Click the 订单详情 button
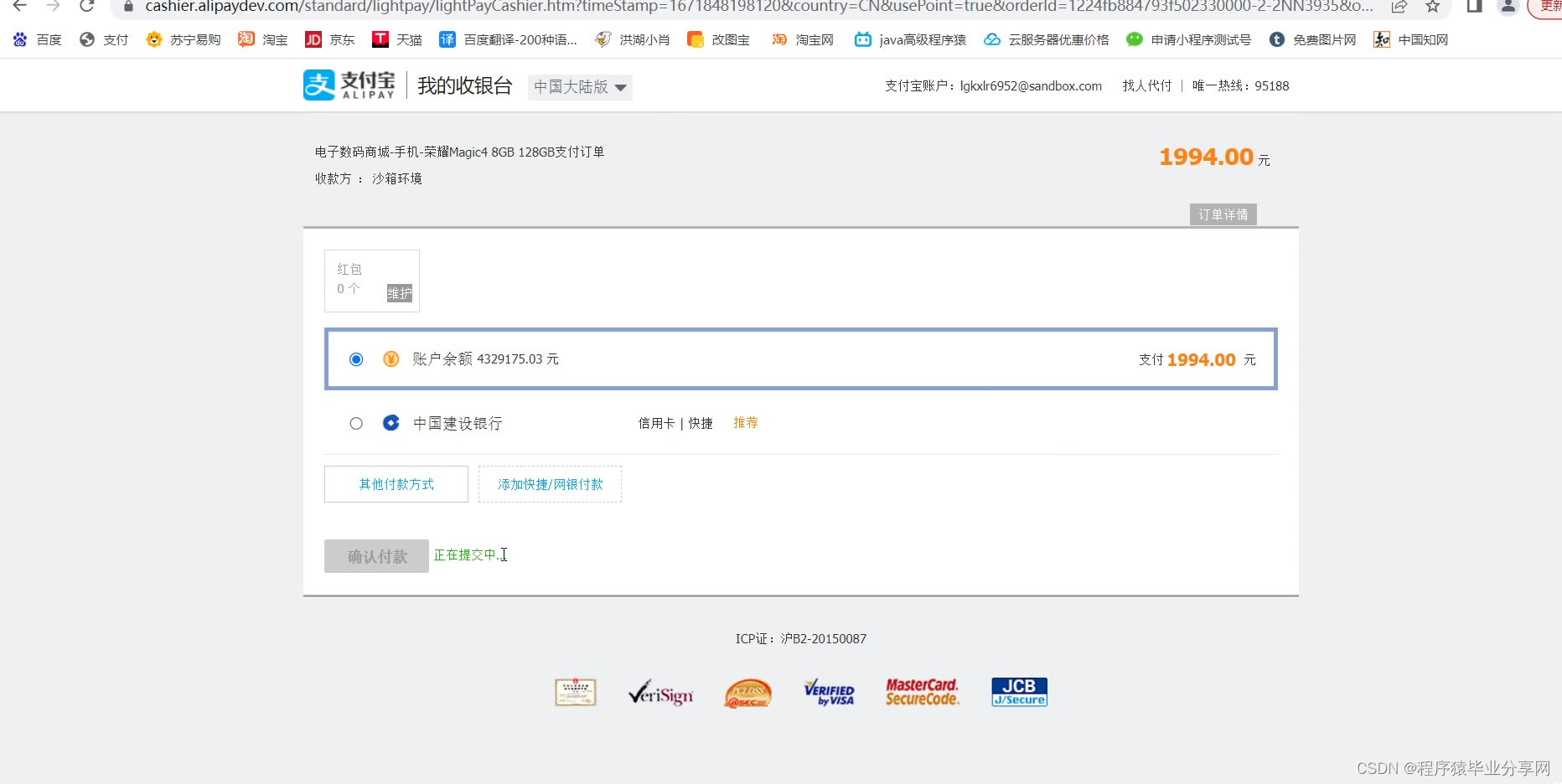The width and height of the screenshot is (1562, 784). pyautogui.click(x=1223, y=214)
